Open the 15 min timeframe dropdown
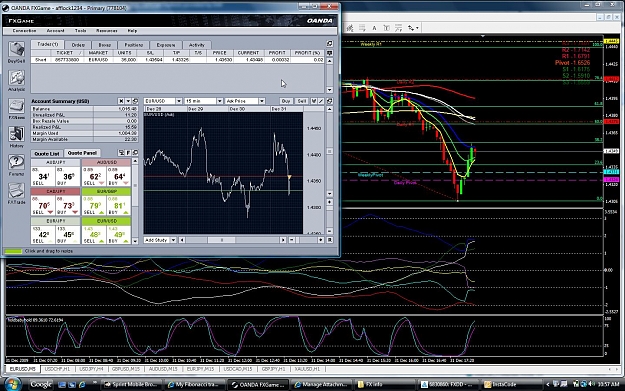 pyautogui.click(x=219, y=101)
